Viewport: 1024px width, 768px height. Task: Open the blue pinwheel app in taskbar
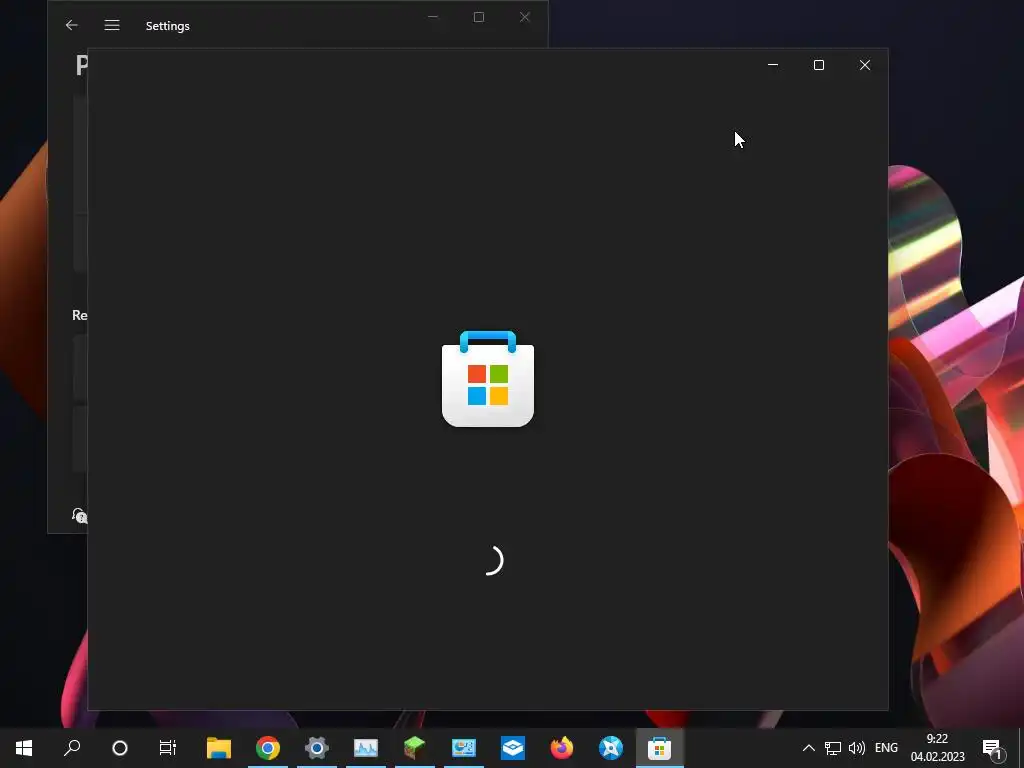click(611, 748)
